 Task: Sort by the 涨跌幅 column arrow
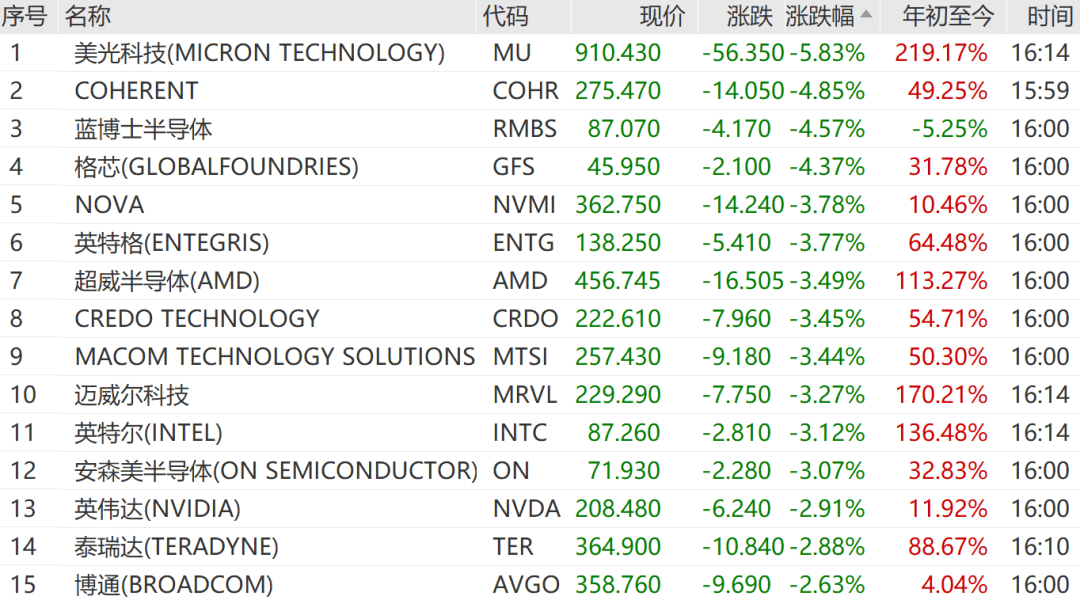point(866,14)
